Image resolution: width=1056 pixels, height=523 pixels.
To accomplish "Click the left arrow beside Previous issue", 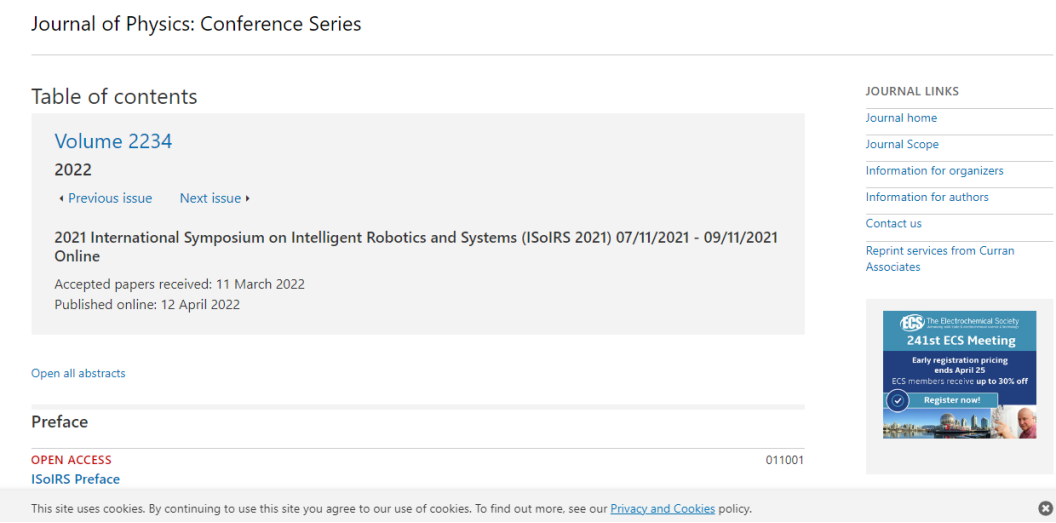I will coord(61,199).
